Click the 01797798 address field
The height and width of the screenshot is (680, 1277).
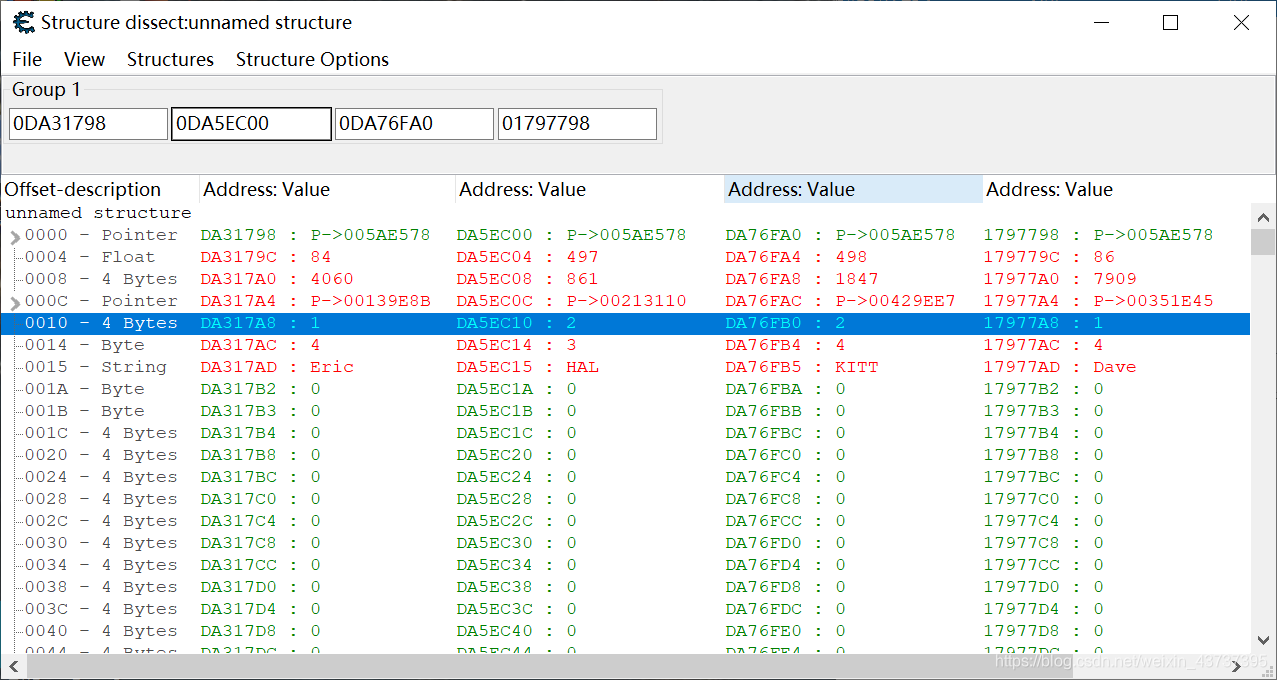[577, 124]
